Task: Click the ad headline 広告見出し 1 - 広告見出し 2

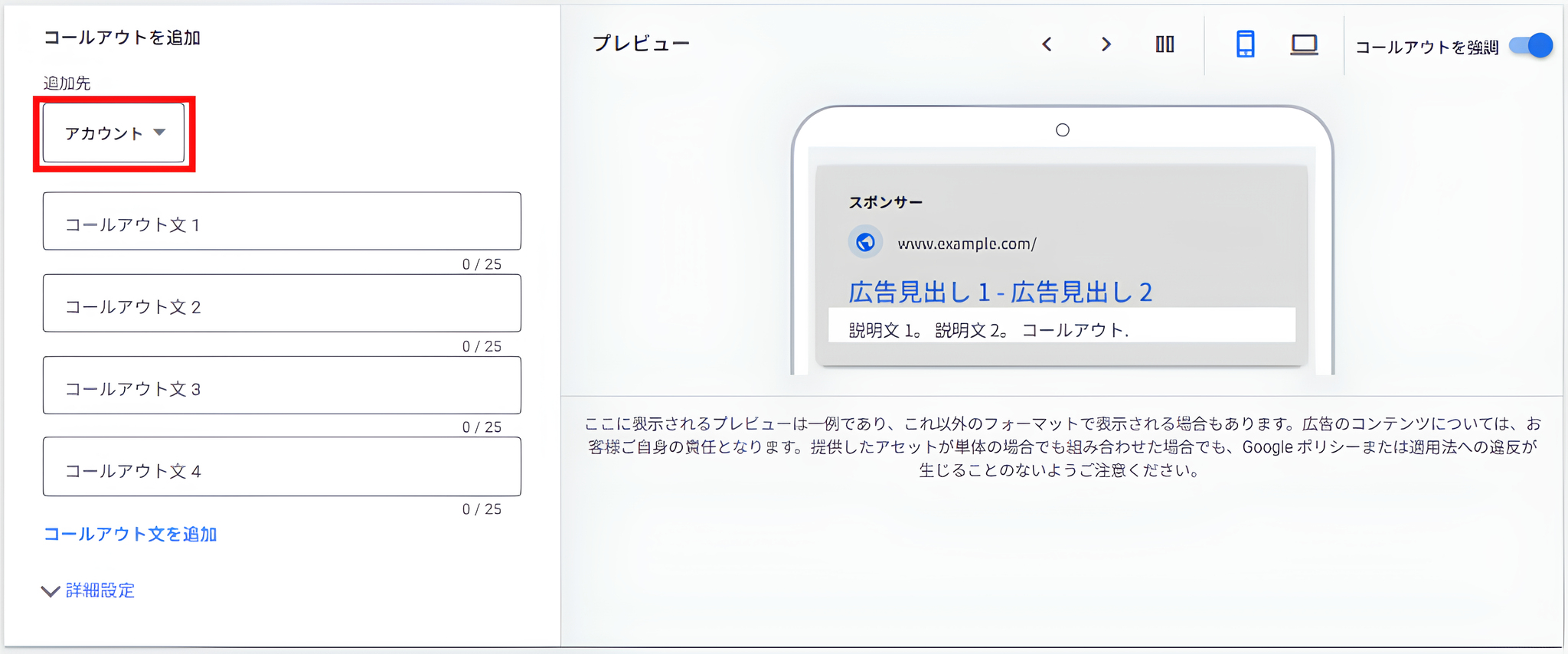Action: [x=1000, y=292]
